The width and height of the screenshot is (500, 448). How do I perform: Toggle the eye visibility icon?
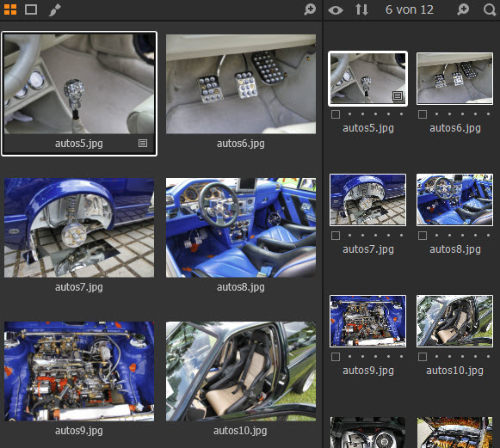(x=335, y=10)
